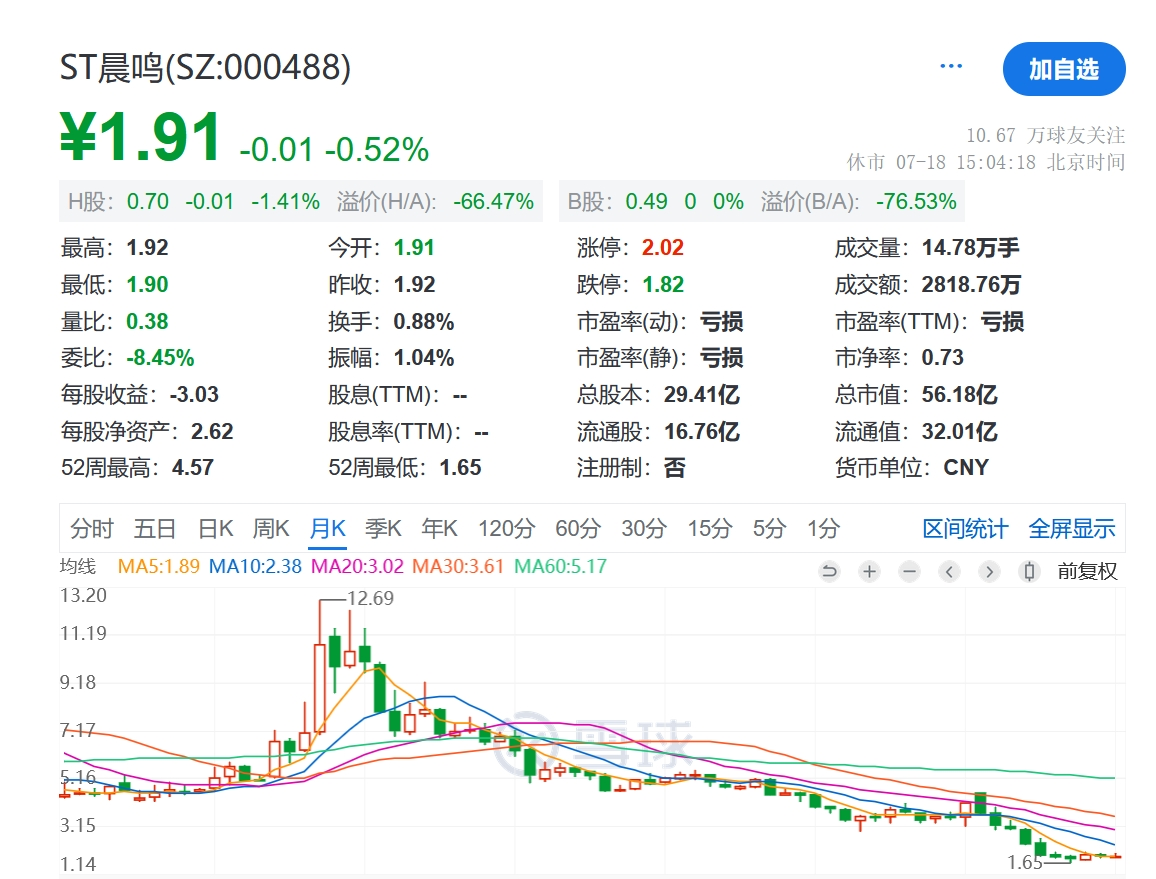The width and height of the screenshot is (1156, 879).
Task: Click the 总市值 value 56.18亿
Action: (x=959, y=395)
